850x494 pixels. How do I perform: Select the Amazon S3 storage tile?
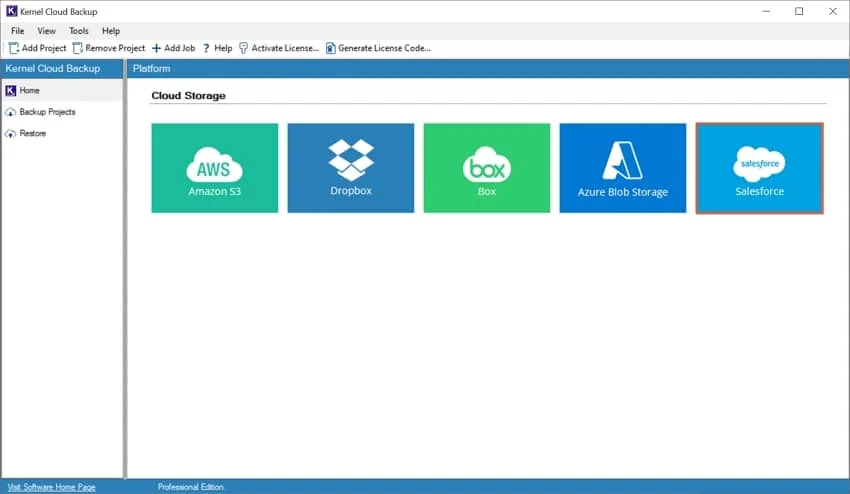coord(215,168)
